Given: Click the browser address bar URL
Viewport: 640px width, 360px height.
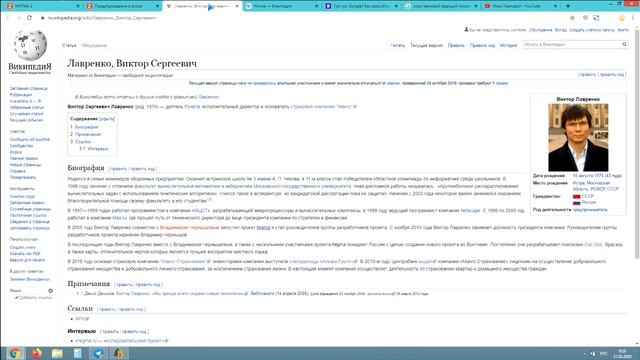Looking at the screenshot, I should click(x=102, y=18).
